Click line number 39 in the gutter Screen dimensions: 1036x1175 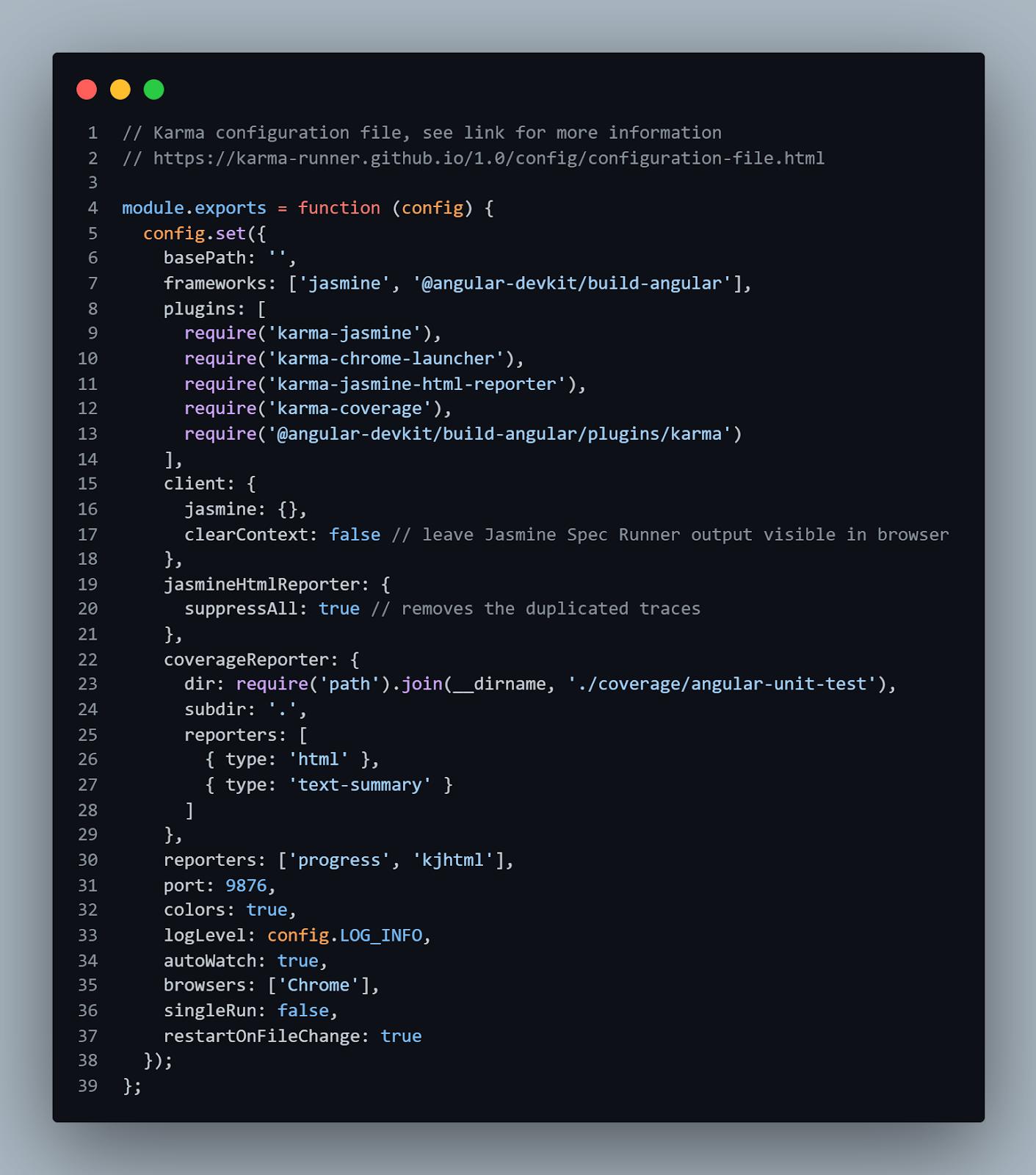[88, 1085]
